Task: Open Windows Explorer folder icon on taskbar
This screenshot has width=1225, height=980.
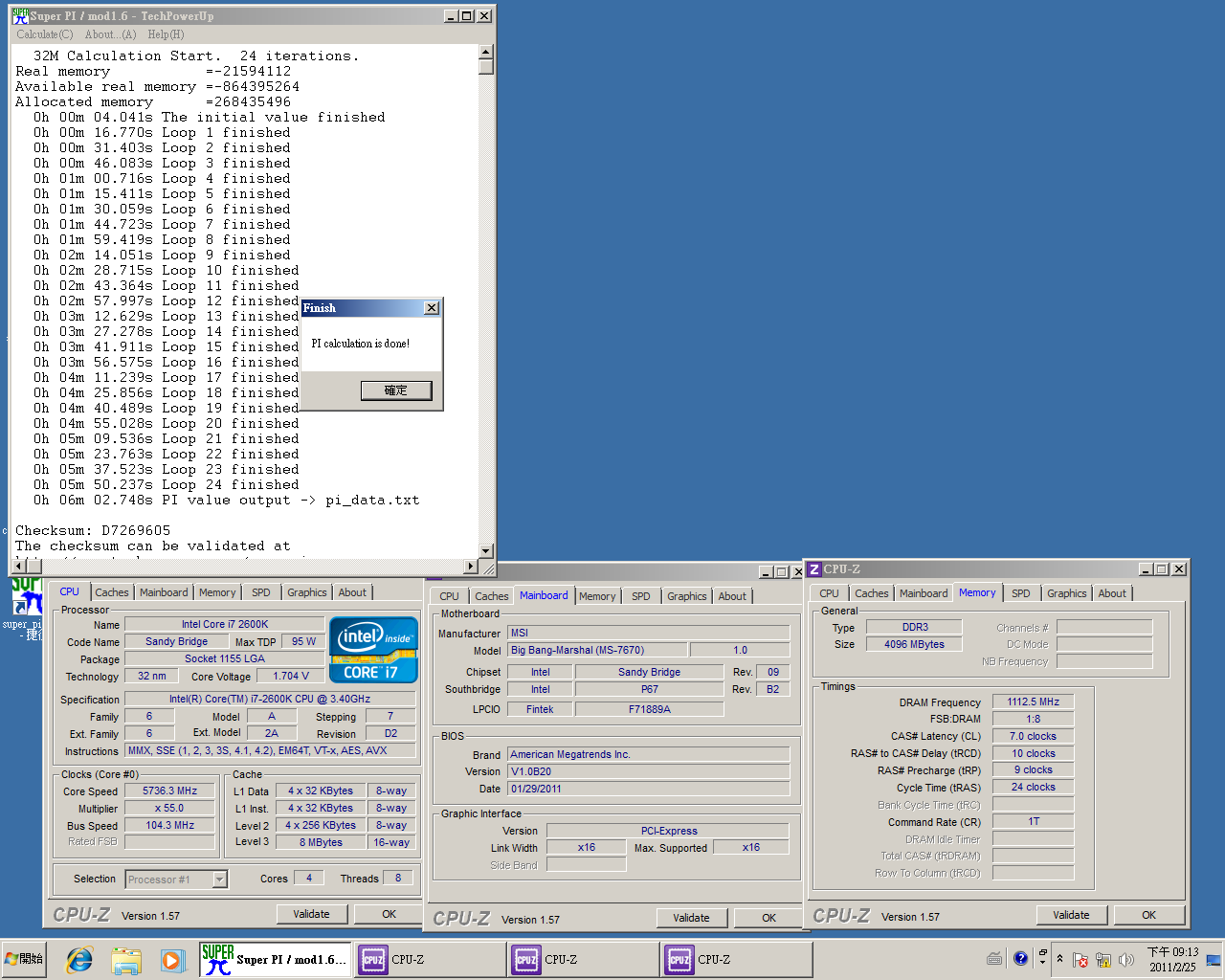Action: [125, 959]
